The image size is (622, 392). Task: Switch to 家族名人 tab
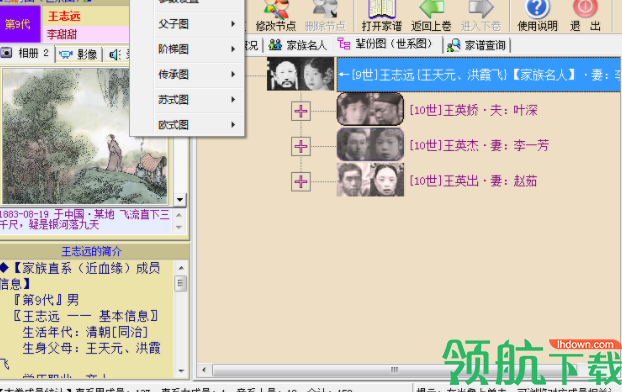pyautogui.click(x=298, y=45)
